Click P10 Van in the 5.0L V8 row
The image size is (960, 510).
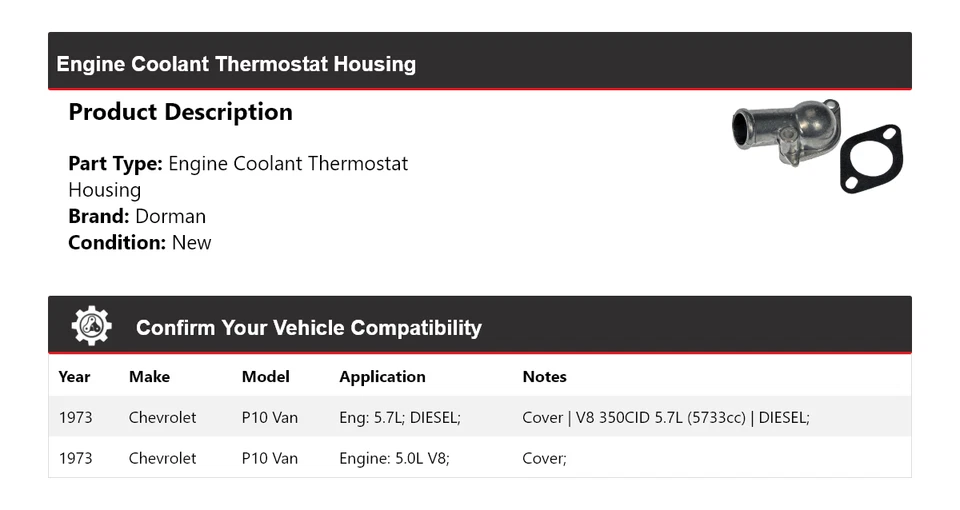point(270,458)
